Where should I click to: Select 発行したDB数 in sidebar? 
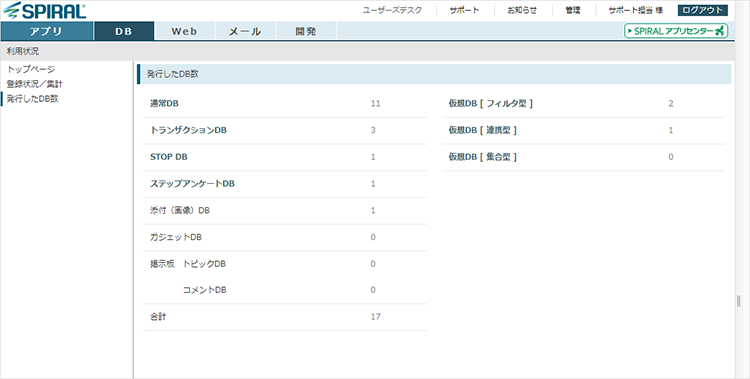pos(33,99)
